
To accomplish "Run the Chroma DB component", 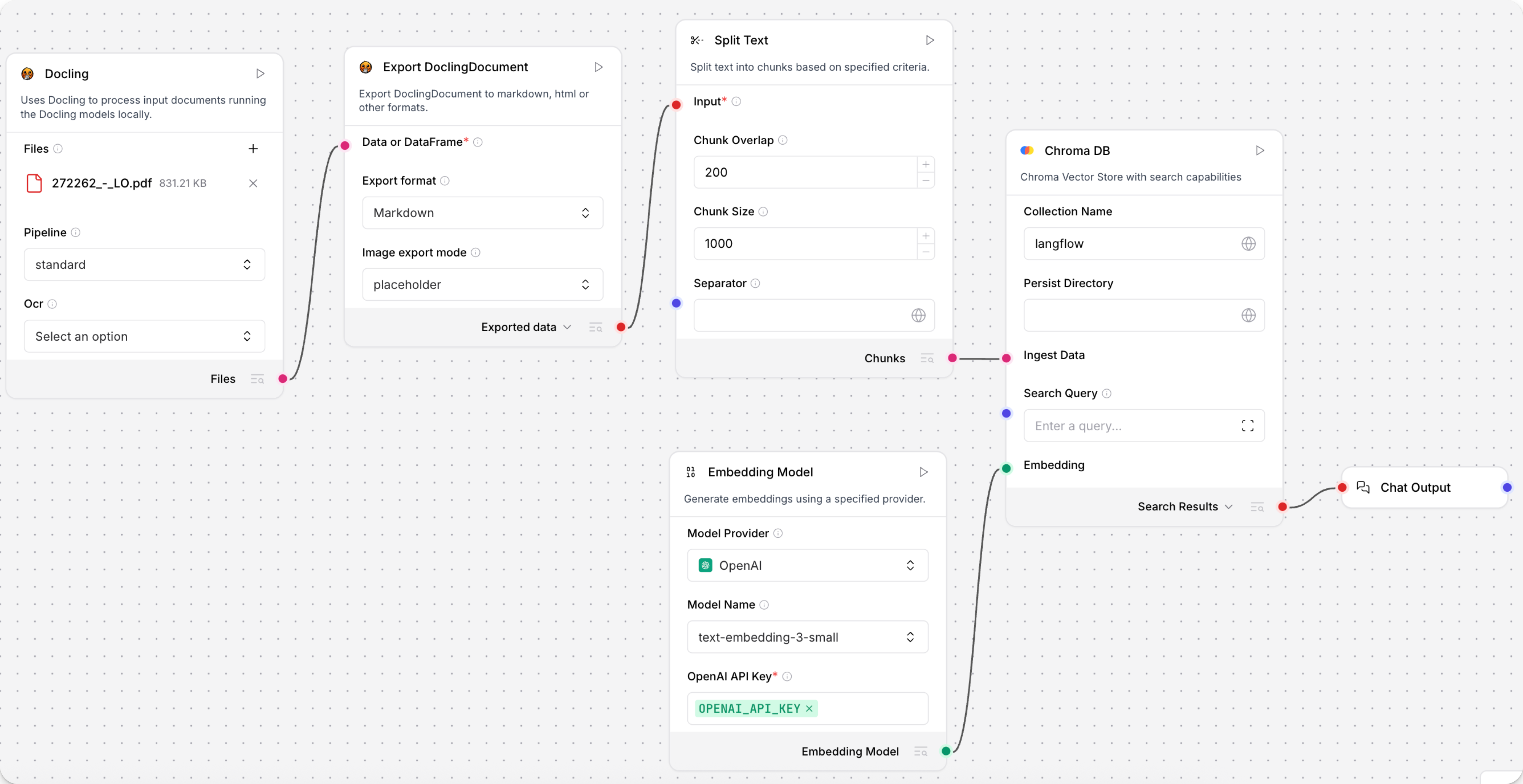I will 1259,150.
